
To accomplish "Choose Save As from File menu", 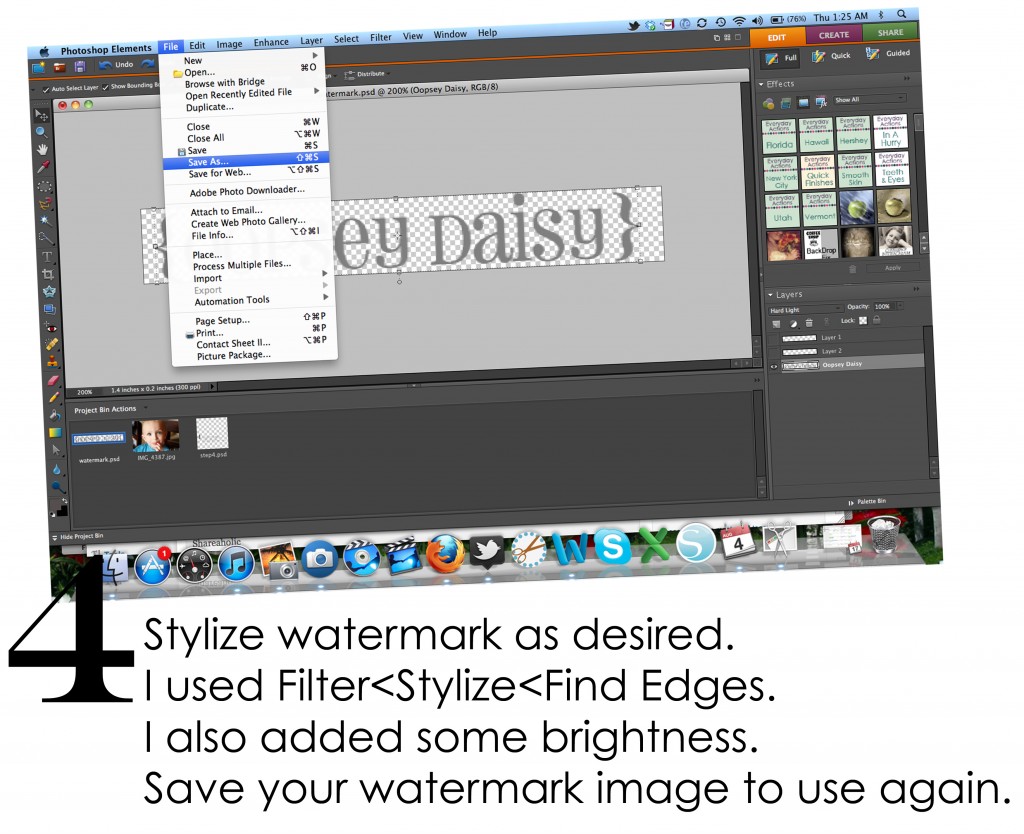I will click(x=246, y=160).
